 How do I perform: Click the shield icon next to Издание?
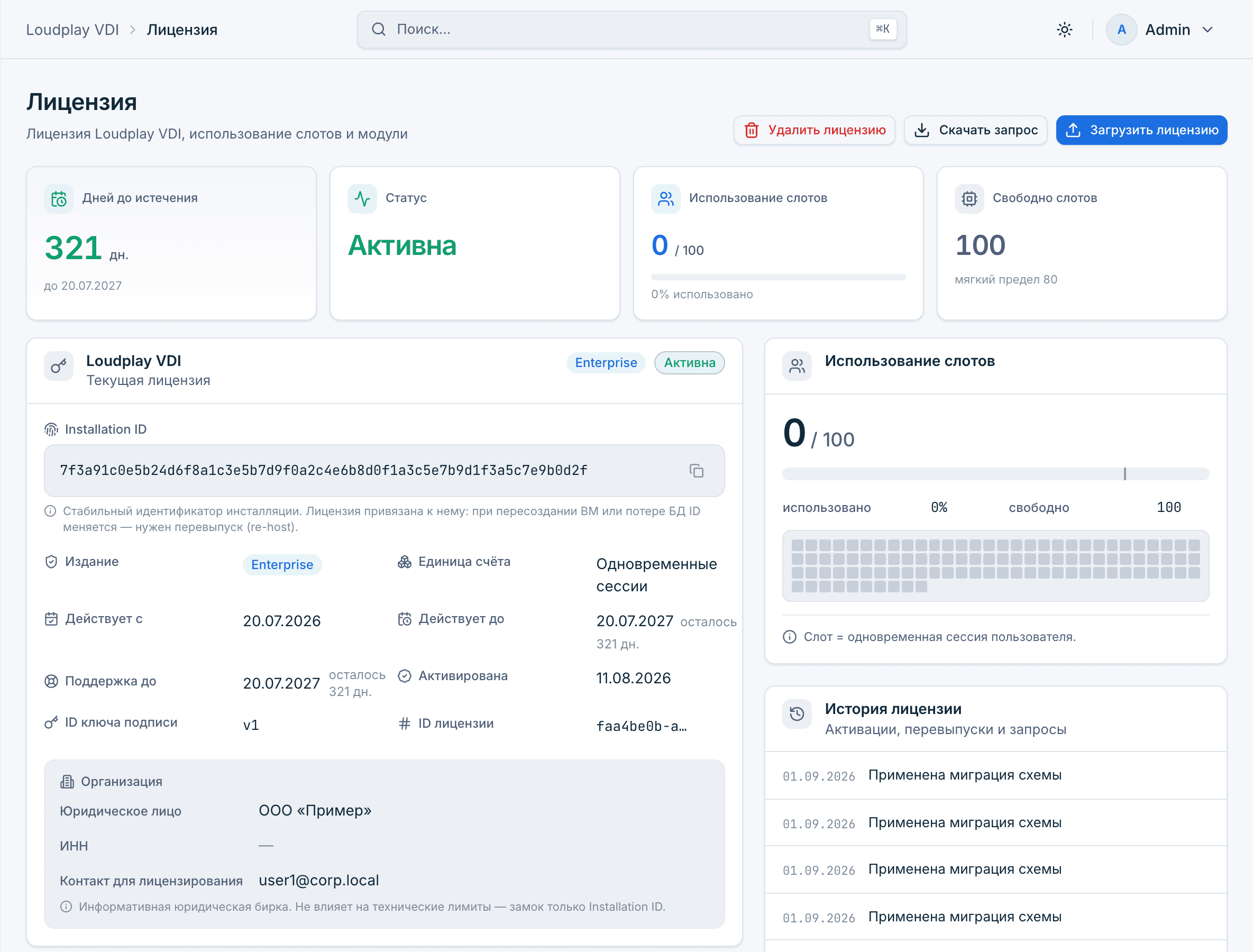click(51, 562)
